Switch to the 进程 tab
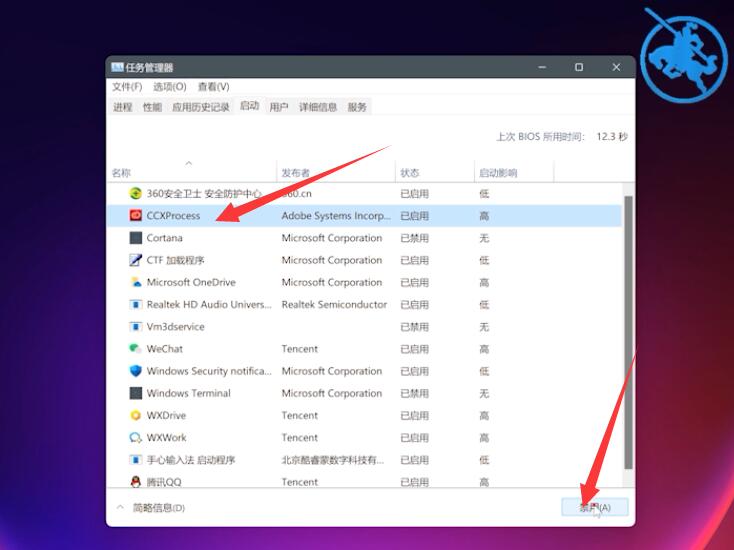Image resolution: width=734 pixels, height=550 pixels. pyautogui.click(x=123, y=107)
